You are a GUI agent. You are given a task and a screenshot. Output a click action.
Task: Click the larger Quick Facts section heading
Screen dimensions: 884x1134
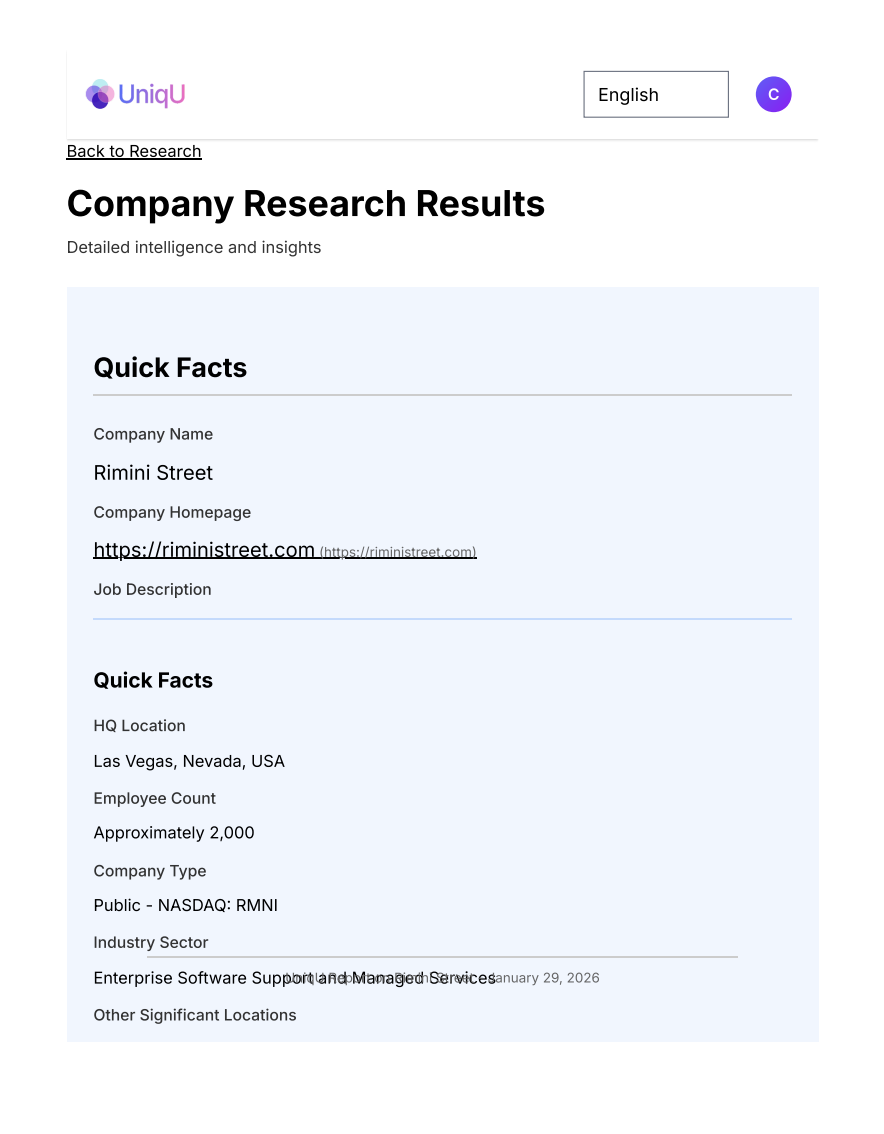point(170,368)
